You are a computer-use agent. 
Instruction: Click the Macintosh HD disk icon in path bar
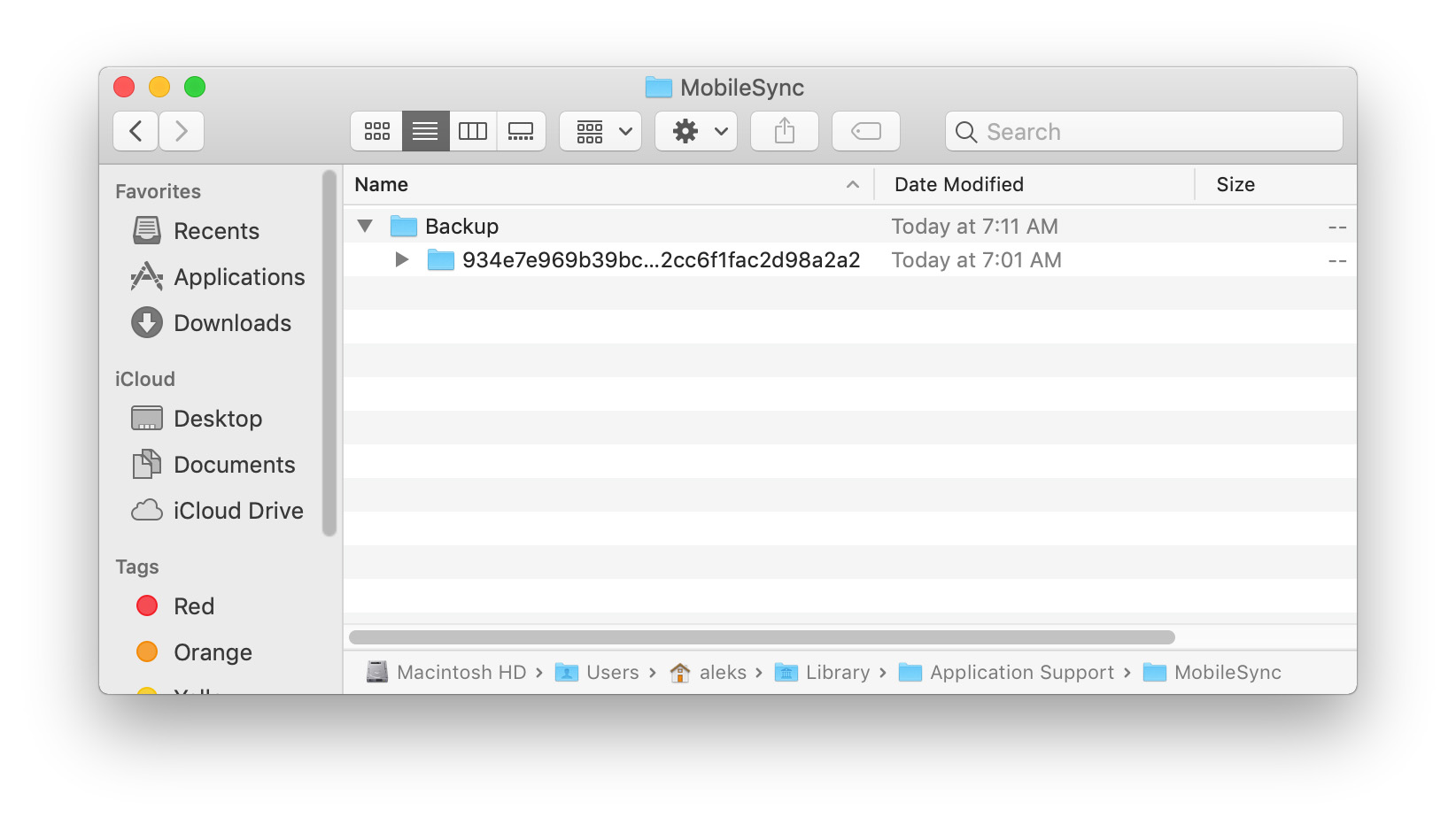click(377, 672)
